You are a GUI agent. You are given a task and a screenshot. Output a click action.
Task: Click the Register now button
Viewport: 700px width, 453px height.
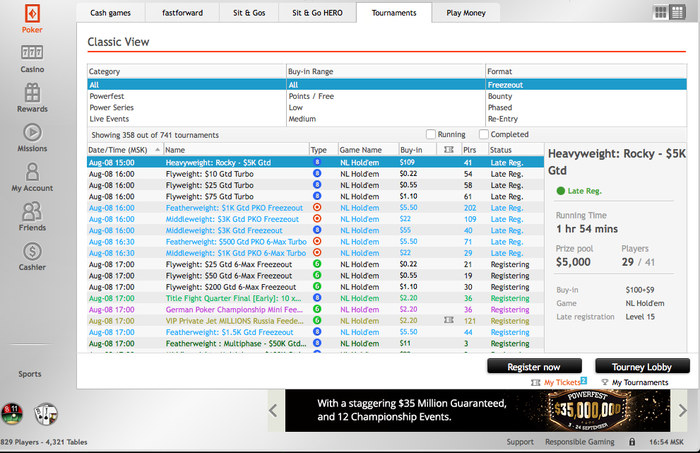click(534, 366)
